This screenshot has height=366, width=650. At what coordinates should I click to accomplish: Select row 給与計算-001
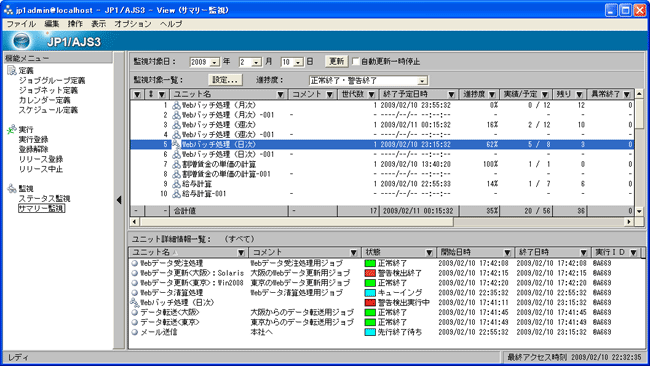coord(382,194)
